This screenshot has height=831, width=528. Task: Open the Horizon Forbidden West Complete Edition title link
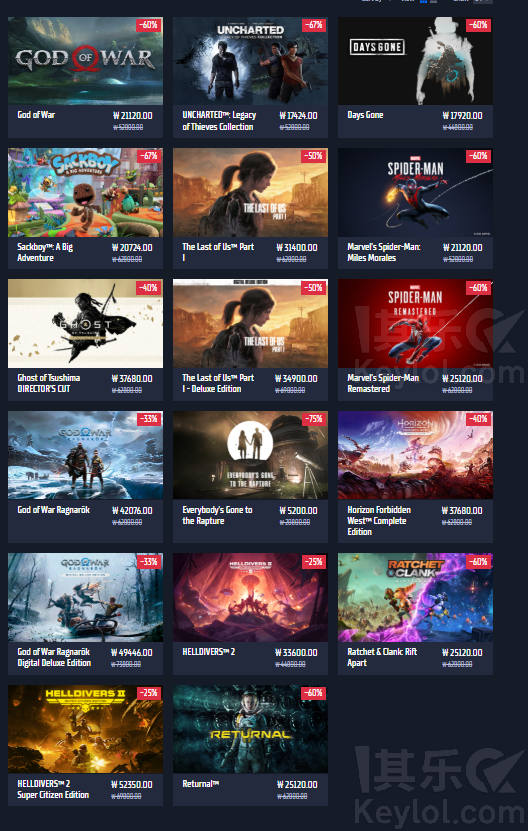click(379, 520)
